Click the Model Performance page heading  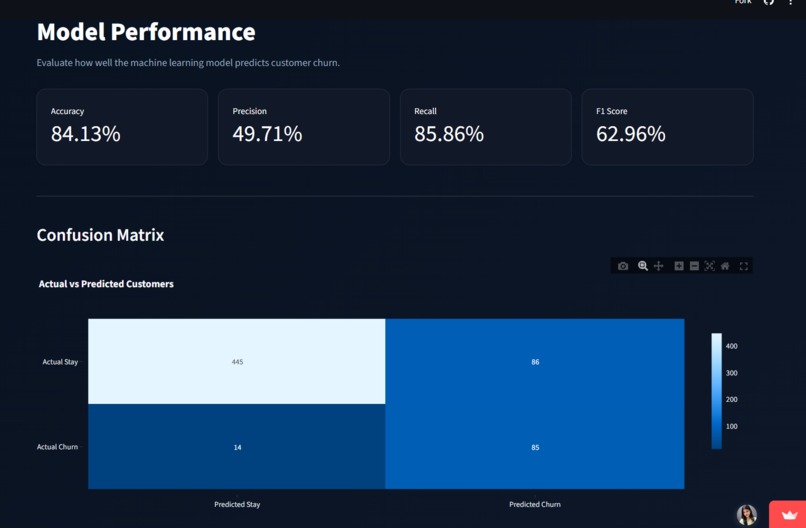[146, 32]
